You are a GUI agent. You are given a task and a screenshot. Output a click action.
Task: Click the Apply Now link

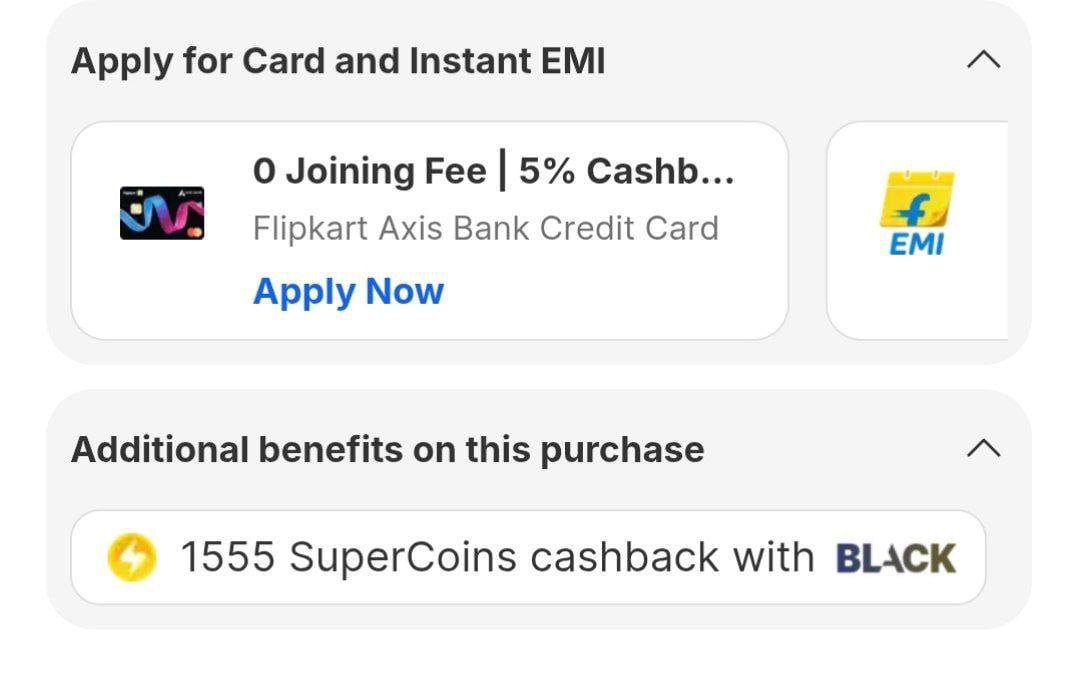[x=348, y=291]
